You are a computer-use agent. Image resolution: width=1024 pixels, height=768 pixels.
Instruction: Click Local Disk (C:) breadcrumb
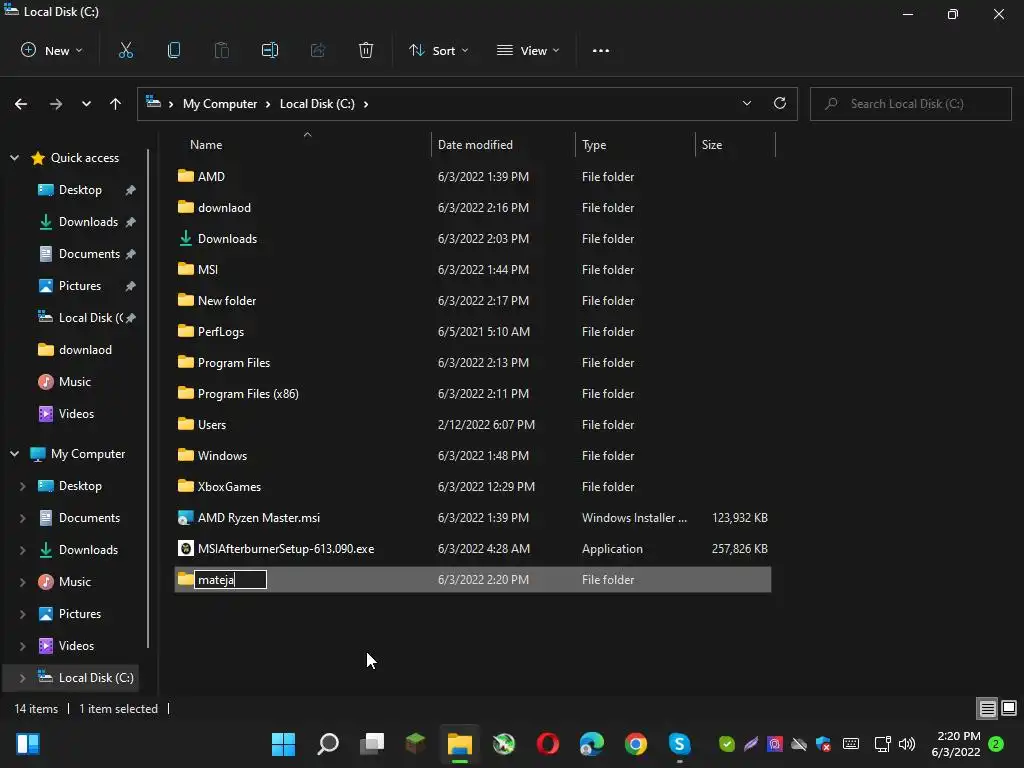[x=317, y=104]
